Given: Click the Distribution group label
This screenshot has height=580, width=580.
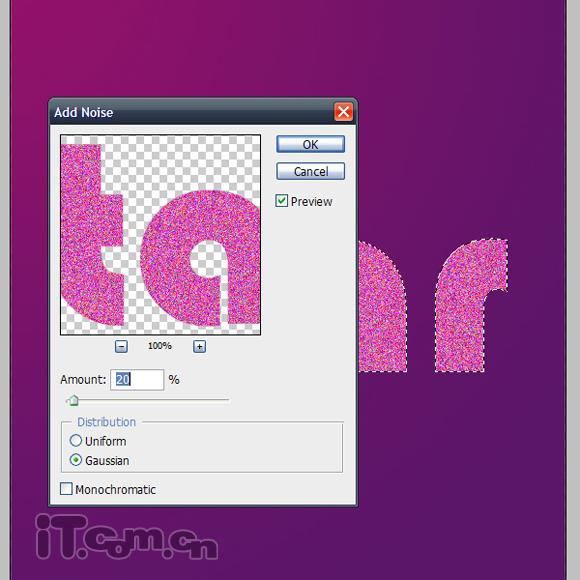Looking at the screenshot, I should [x=106, y=422].
